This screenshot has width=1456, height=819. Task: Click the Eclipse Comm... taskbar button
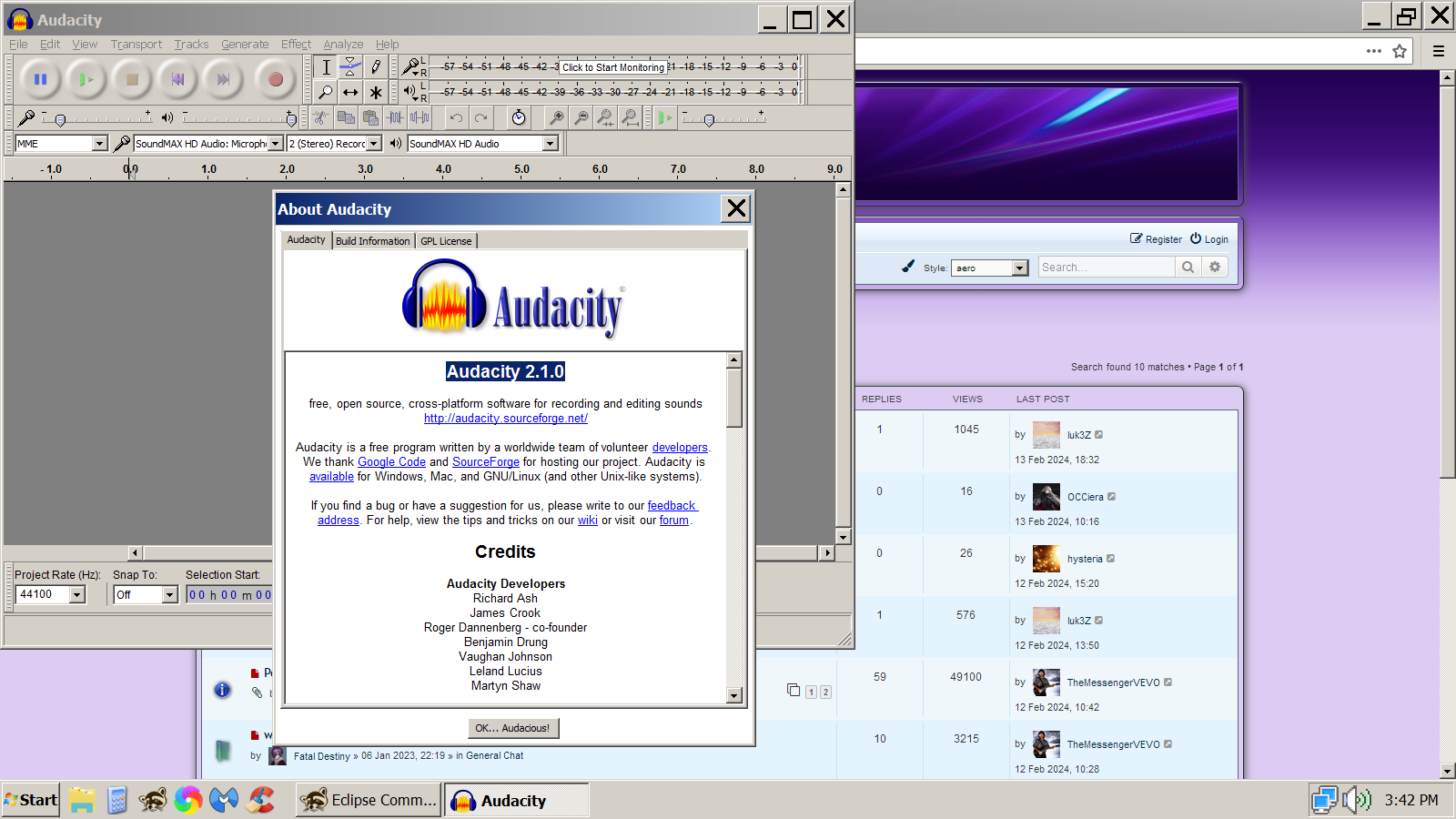369,800
